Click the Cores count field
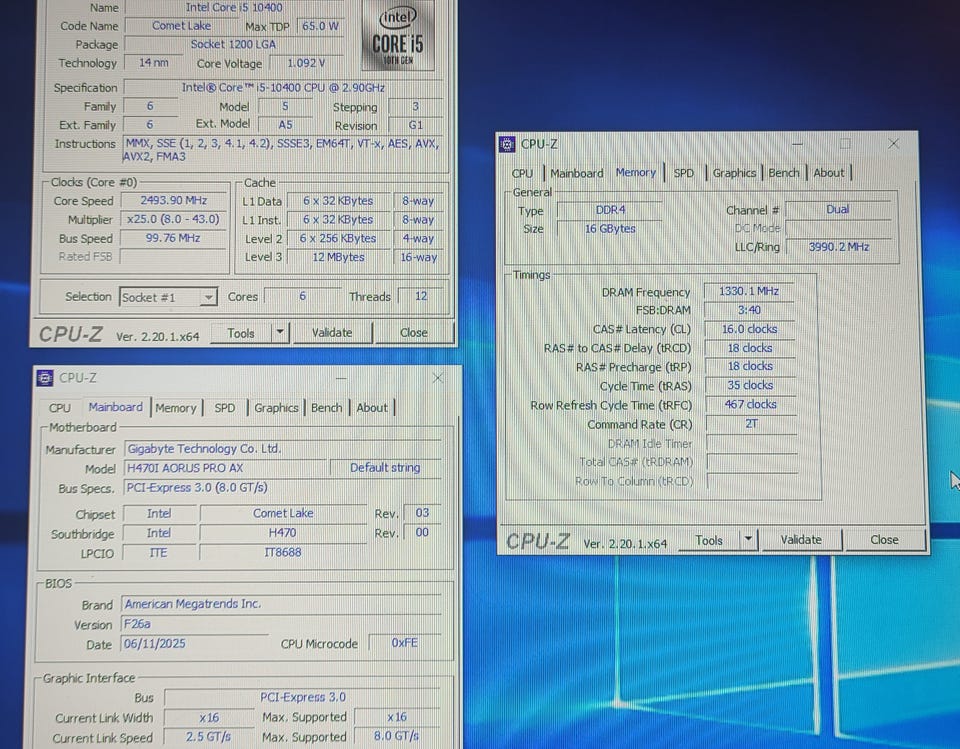This screenshot has height=749, width=960. pos(302,296)
